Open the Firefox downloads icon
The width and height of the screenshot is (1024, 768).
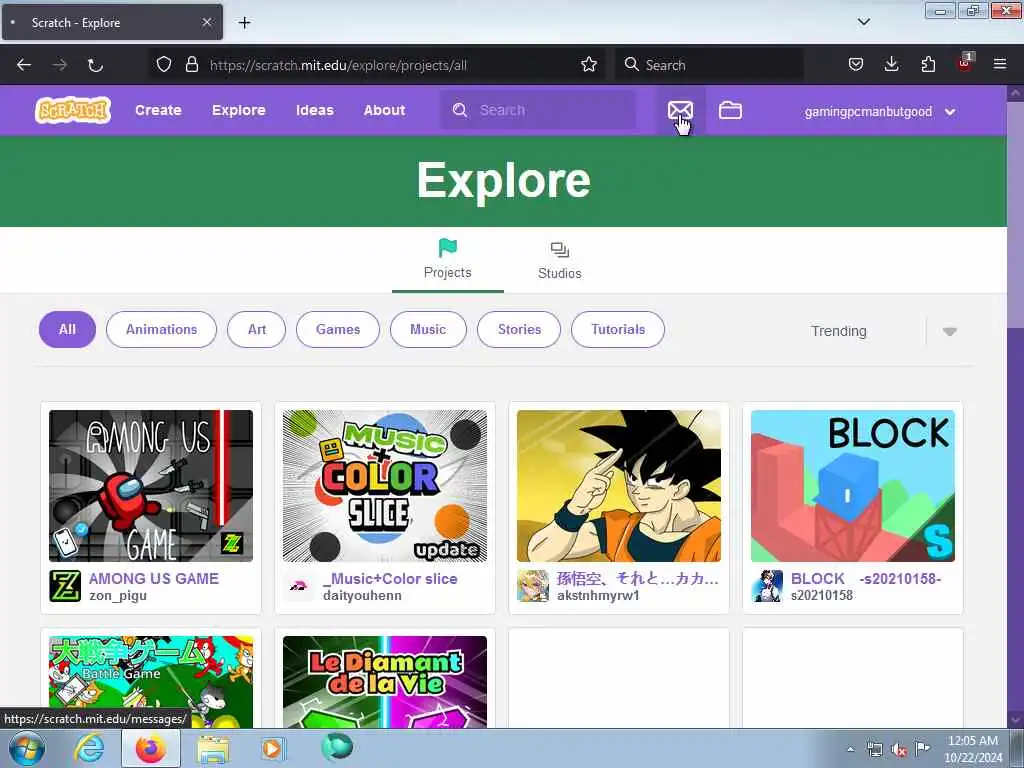[891, 64]
